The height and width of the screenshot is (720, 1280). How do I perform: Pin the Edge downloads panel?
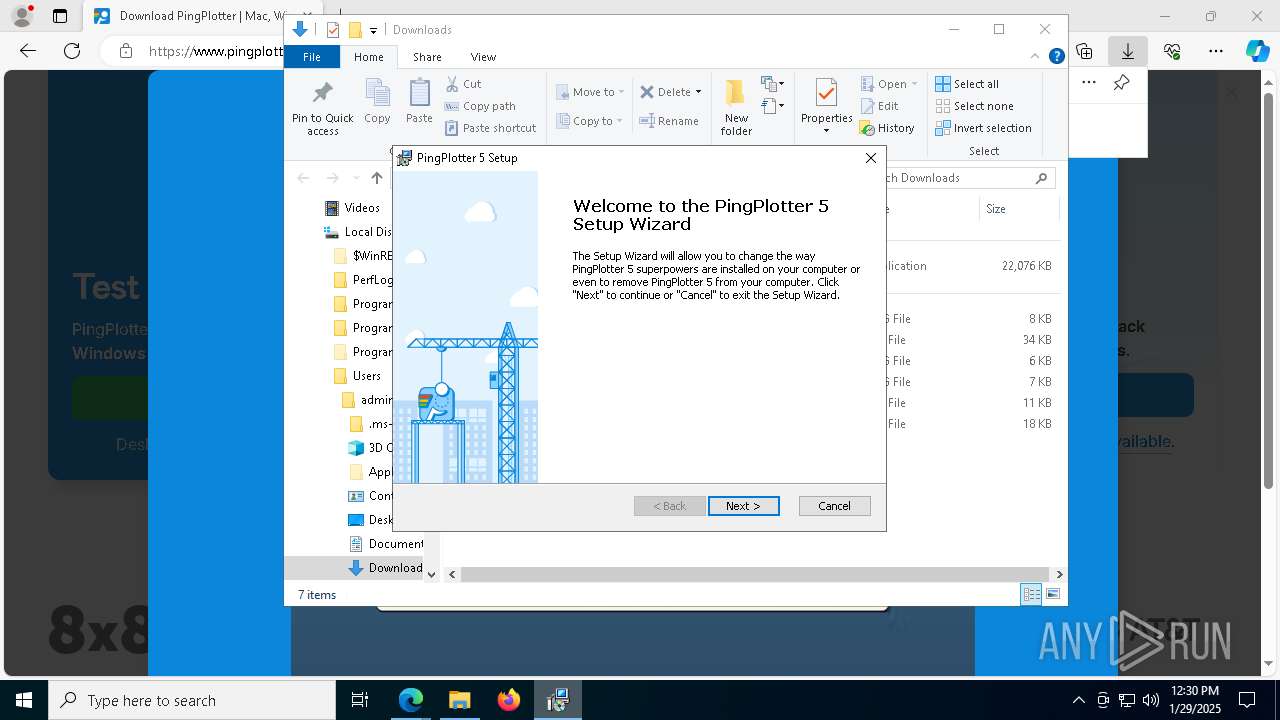[1122, 83]
